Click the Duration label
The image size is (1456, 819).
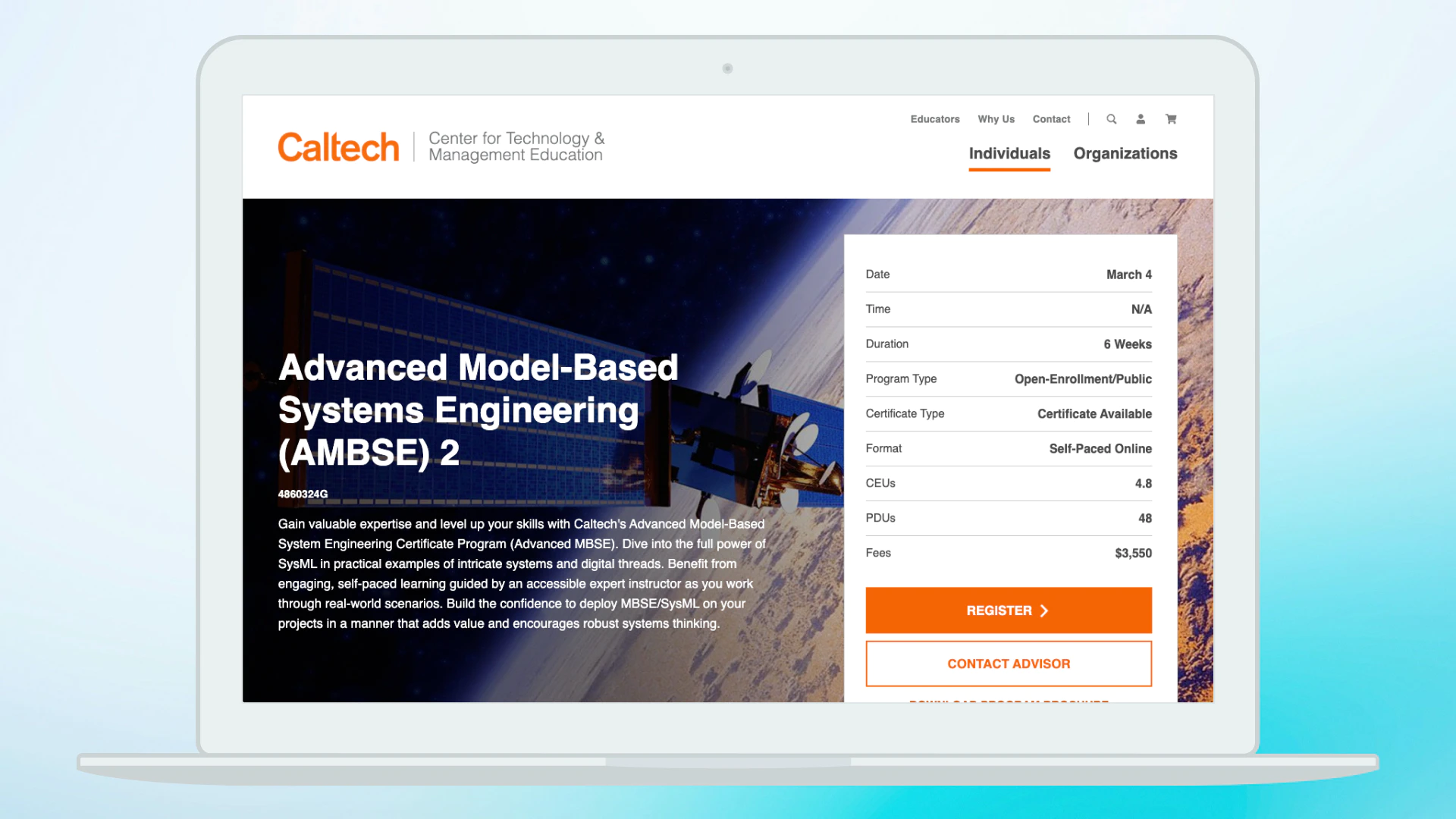(886, 344)
